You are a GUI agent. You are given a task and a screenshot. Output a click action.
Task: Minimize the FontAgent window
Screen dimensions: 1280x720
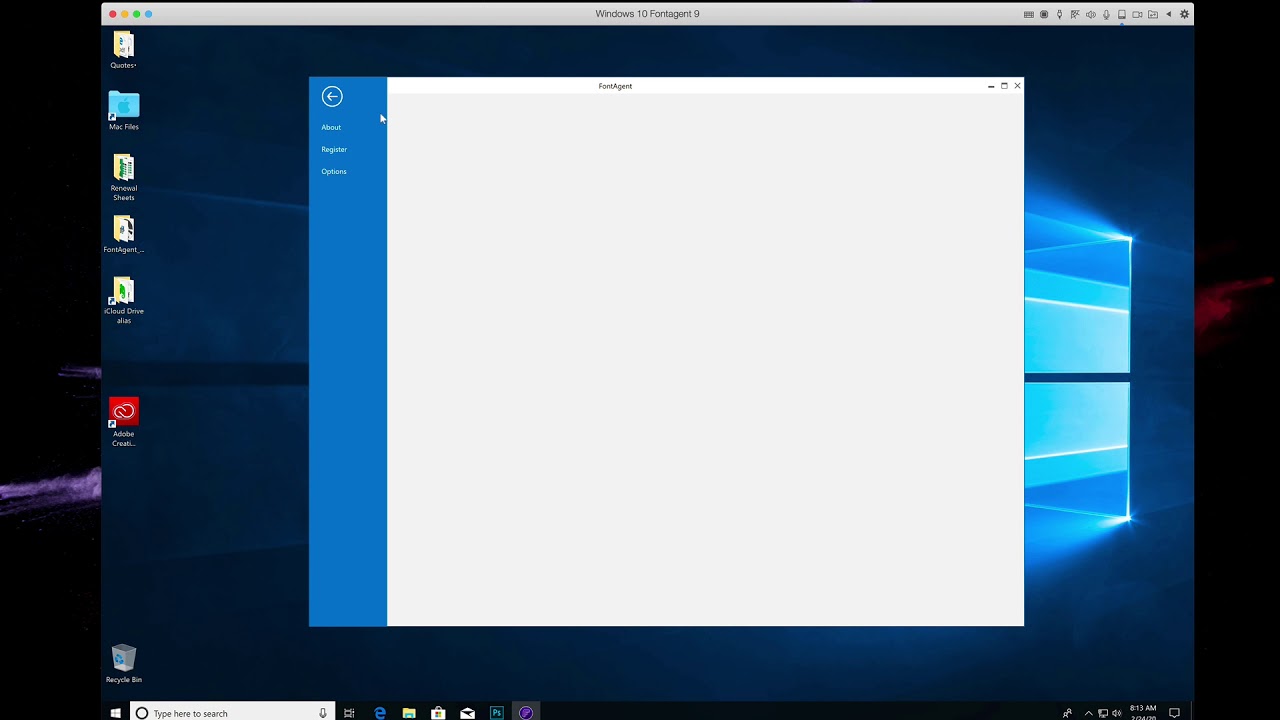(991, 86)
